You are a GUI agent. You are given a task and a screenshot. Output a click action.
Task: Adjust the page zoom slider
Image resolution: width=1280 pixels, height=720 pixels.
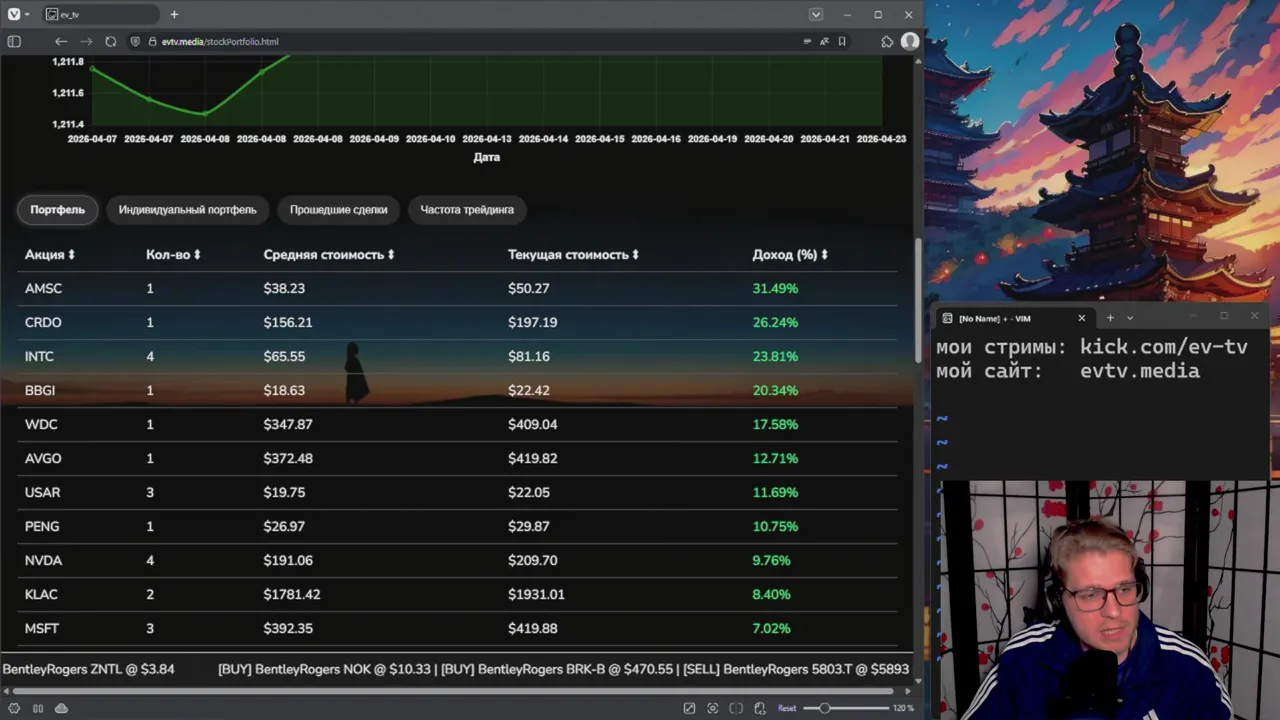coord(845,708)
